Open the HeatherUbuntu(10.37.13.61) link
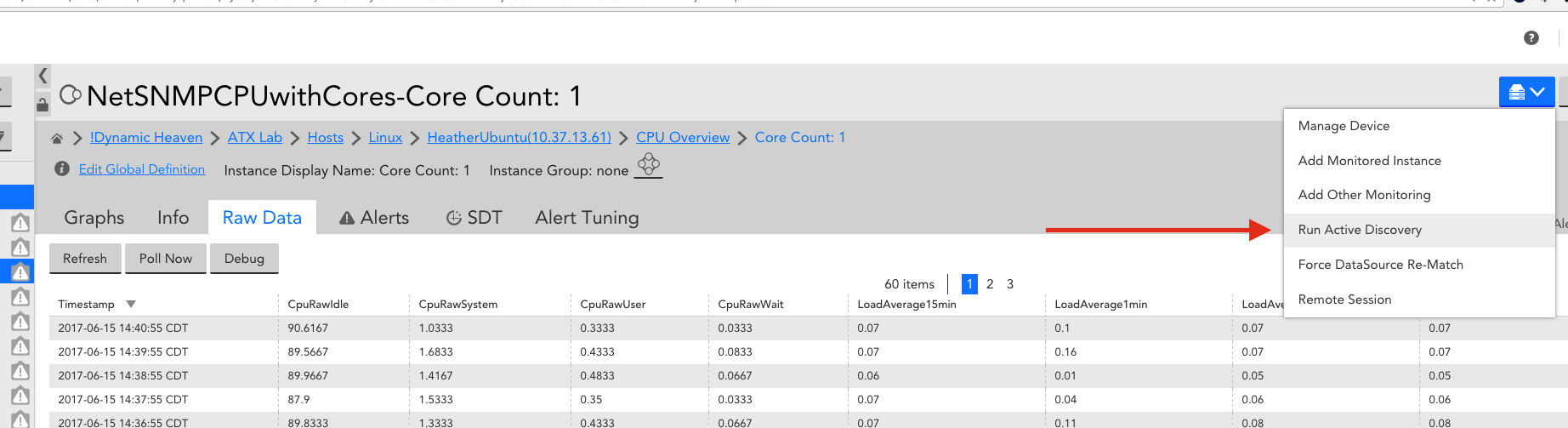This screenshot has width=1568, height=428. [519, 138]
